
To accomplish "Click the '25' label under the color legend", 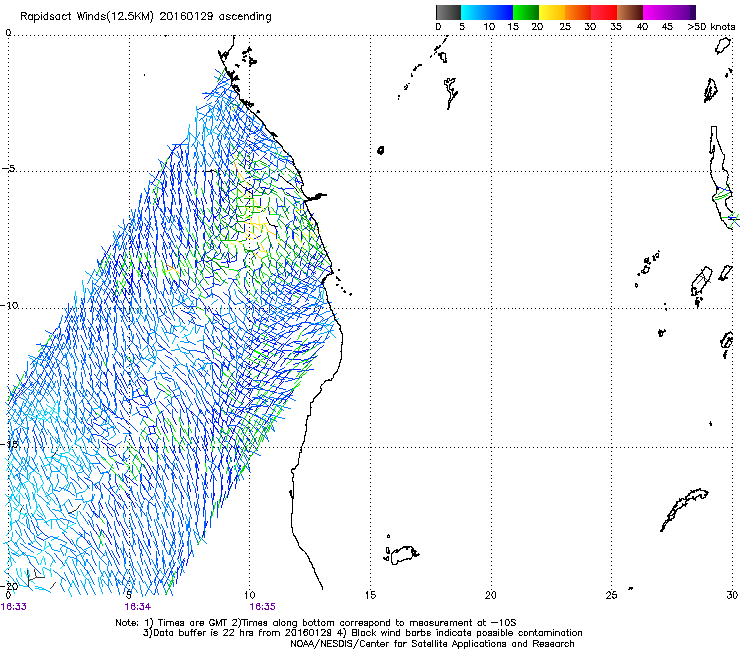I will [565, 27].
